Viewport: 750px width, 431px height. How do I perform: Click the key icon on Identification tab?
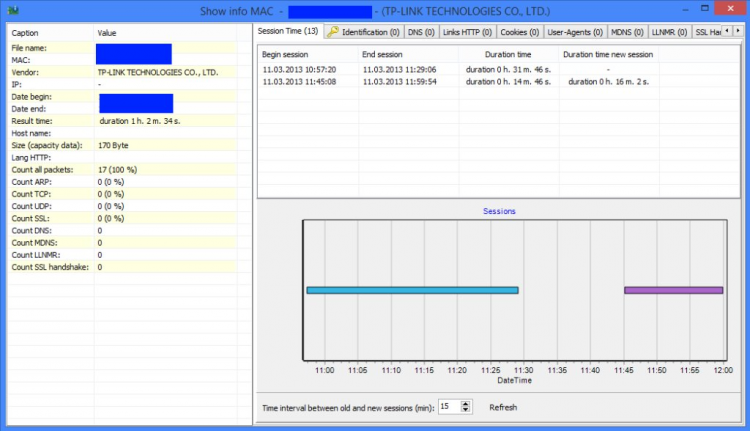point(332,32)
